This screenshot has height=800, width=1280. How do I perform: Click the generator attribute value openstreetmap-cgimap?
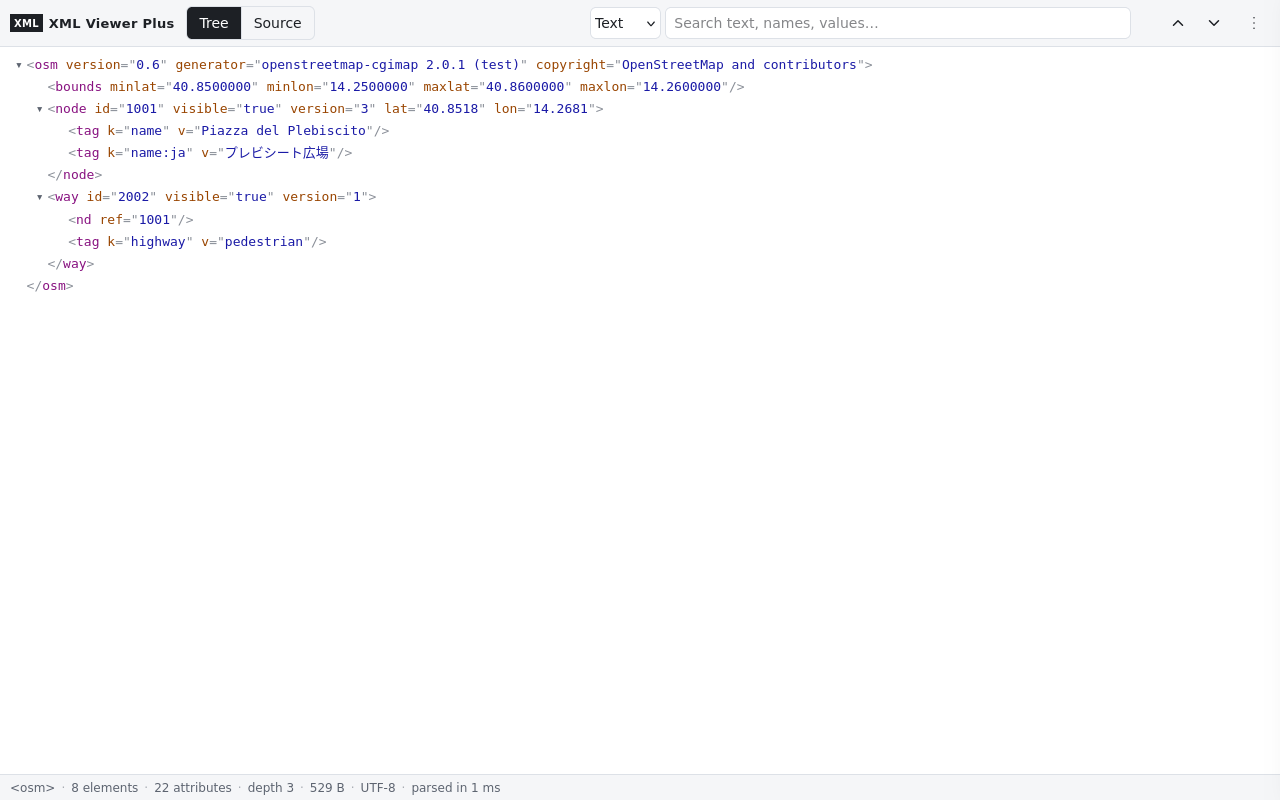click(391, 65)
